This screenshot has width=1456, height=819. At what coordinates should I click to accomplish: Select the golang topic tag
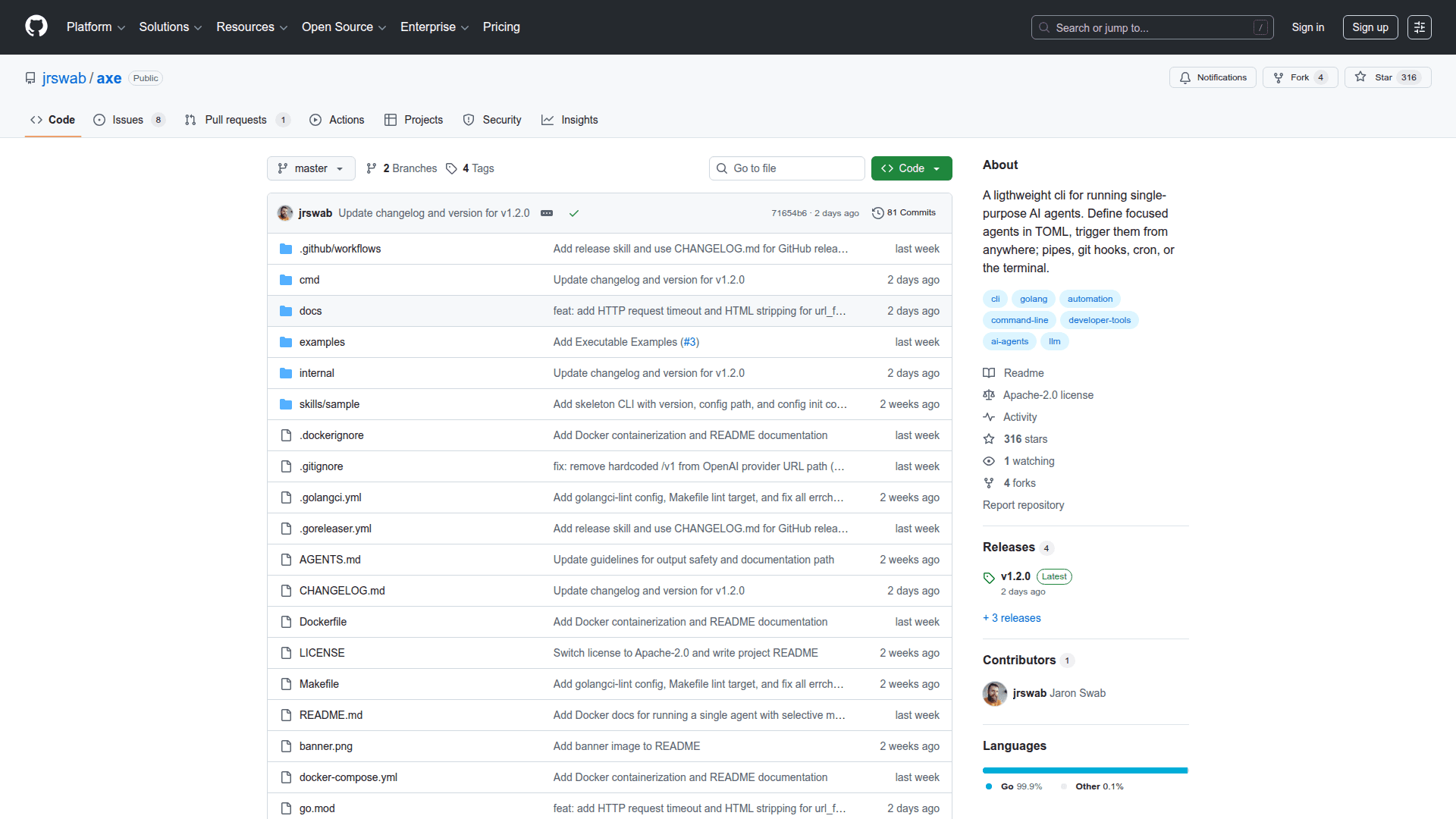tap(1033, 299)
